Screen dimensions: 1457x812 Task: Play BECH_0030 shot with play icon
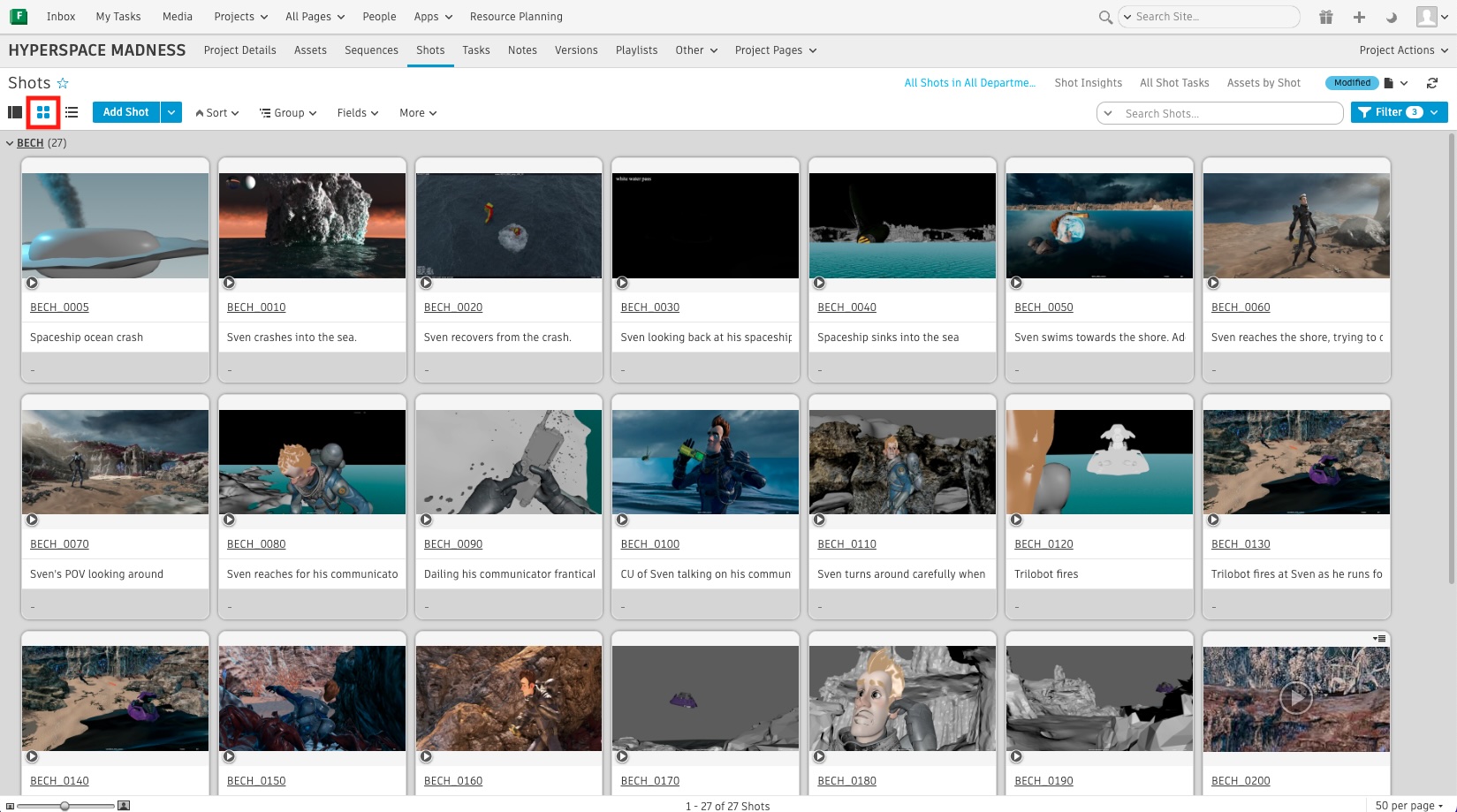tap(622, 284)
